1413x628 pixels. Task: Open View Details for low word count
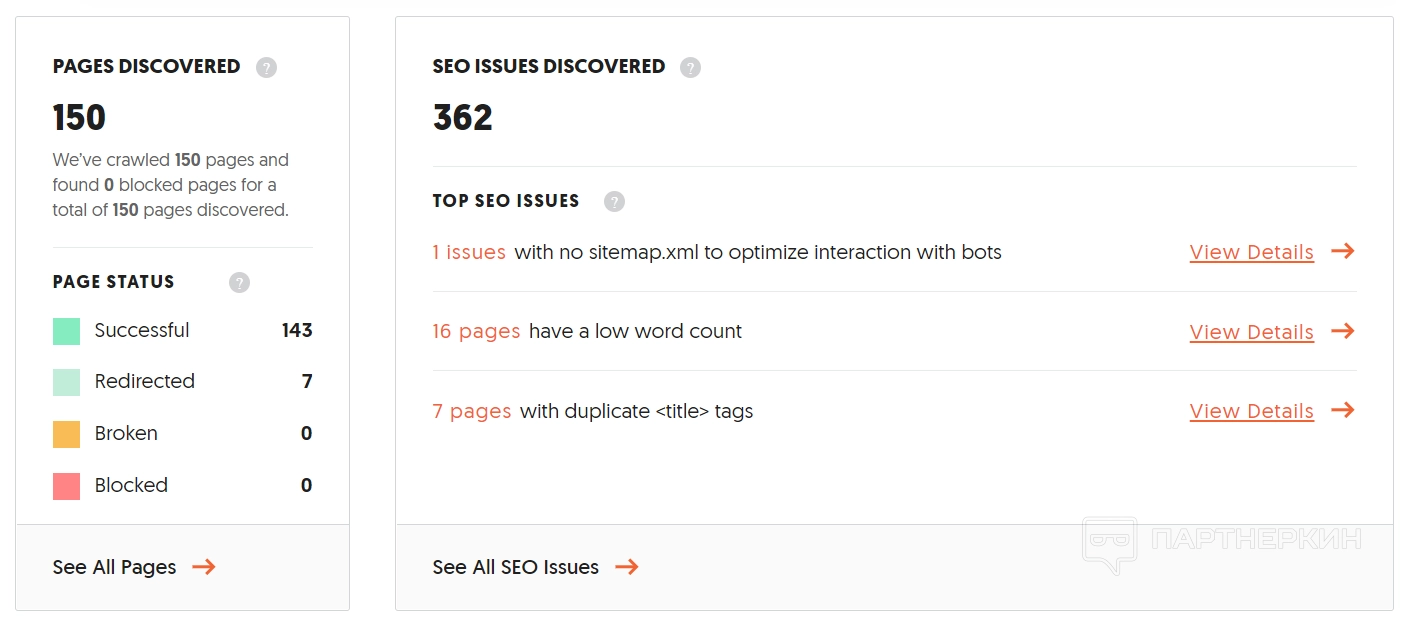coord(1251,332)
